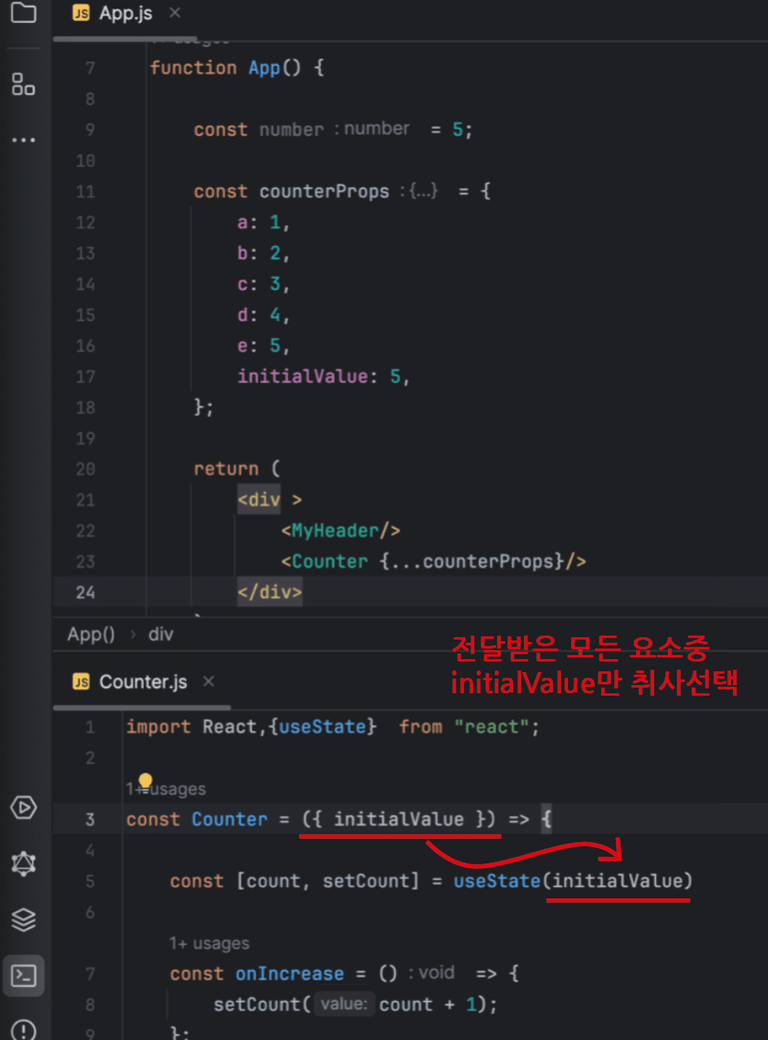The image size is (768, 1040).
Task: Open the layers stack tool window
Action: [x=23, y=919]
